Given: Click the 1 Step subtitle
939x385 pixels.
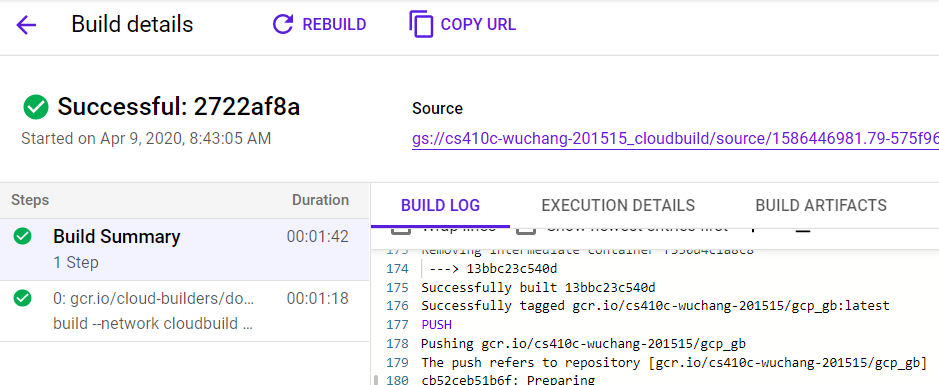Looking at the screenshot, I should click(76, 263).
